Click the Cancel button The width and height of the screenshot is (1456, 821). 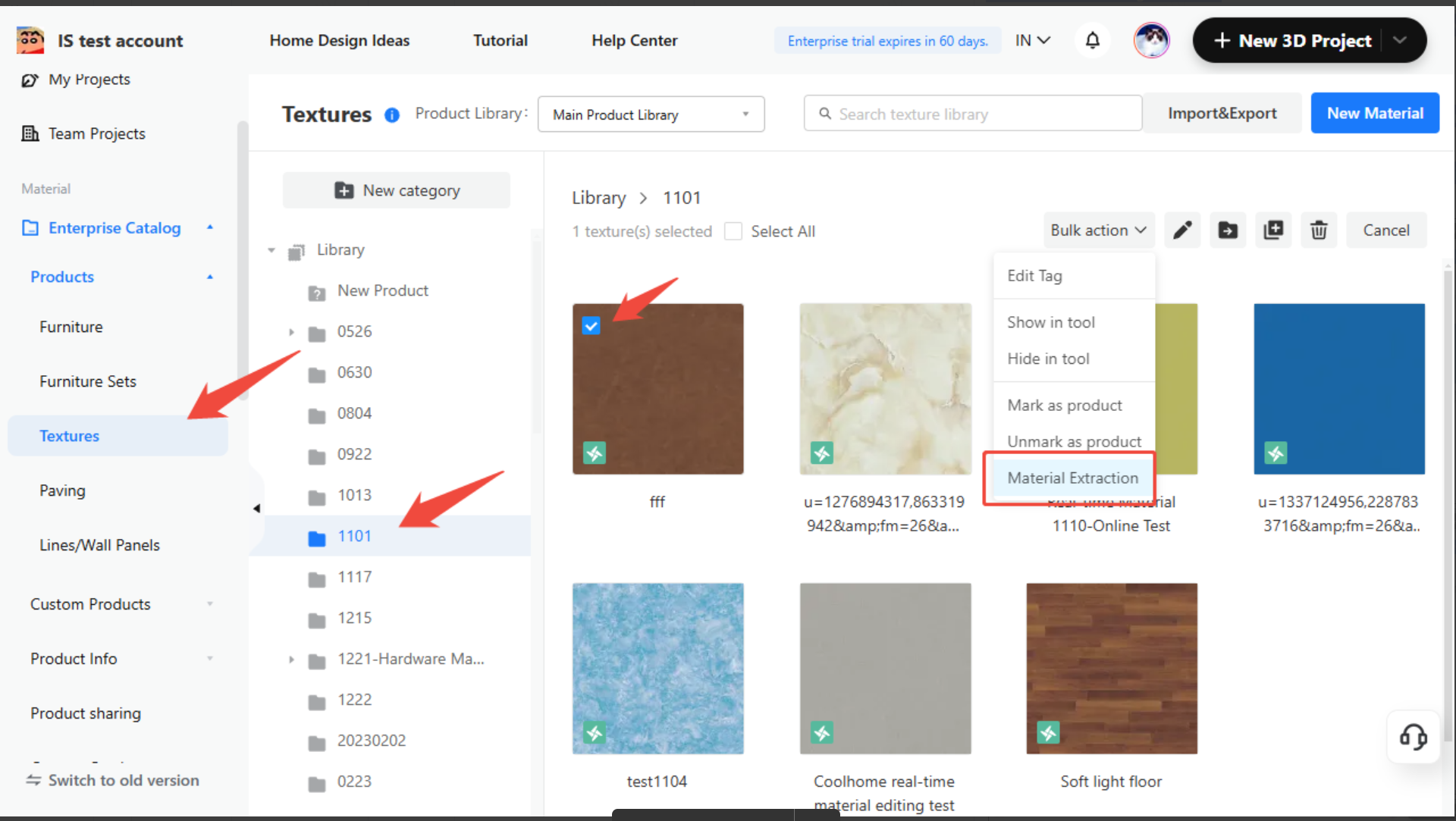tap(1385, 230)
